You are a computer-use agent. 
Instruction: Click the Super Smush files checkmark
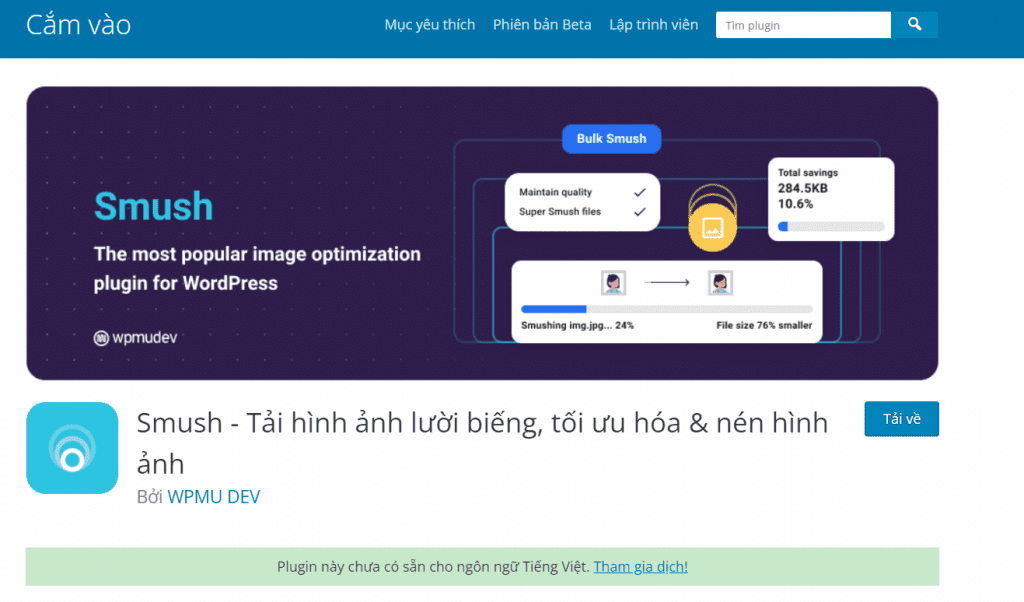639,212
